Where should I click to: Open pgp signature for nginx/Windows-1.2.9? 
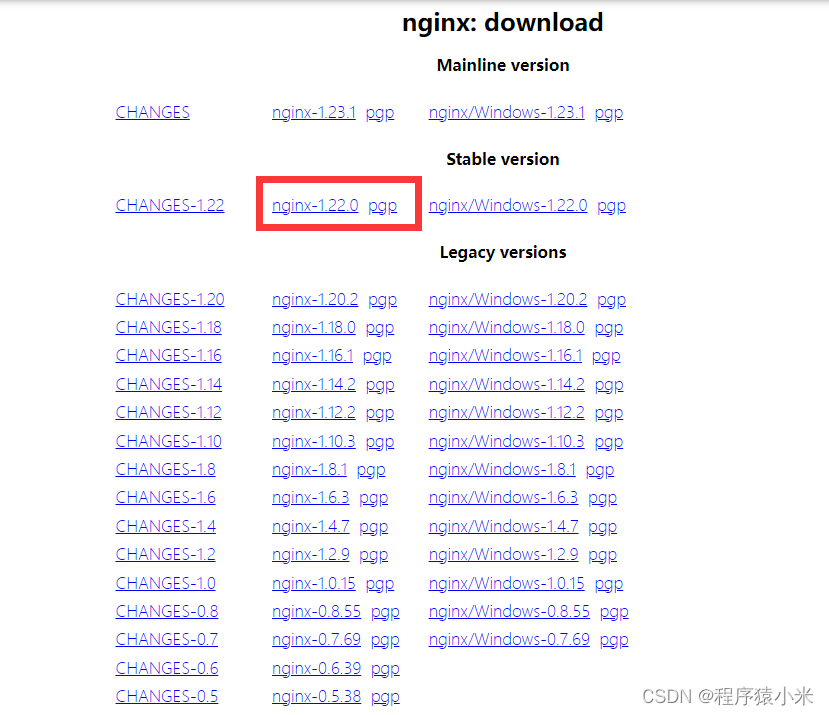pos(602,556)
